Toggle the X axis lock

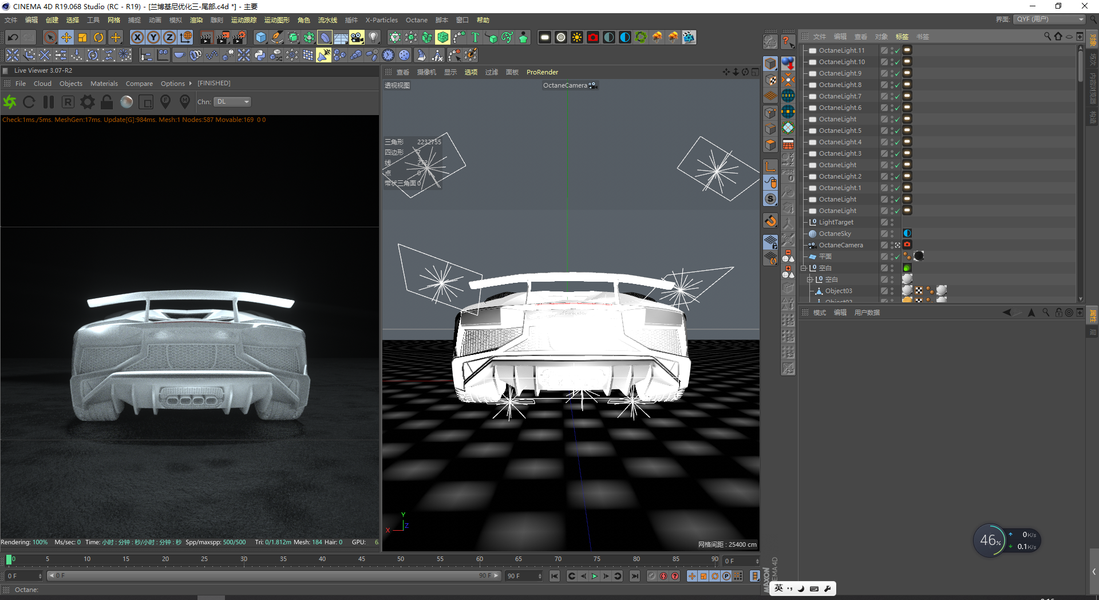pyautogui.click(x=138, y=37)
